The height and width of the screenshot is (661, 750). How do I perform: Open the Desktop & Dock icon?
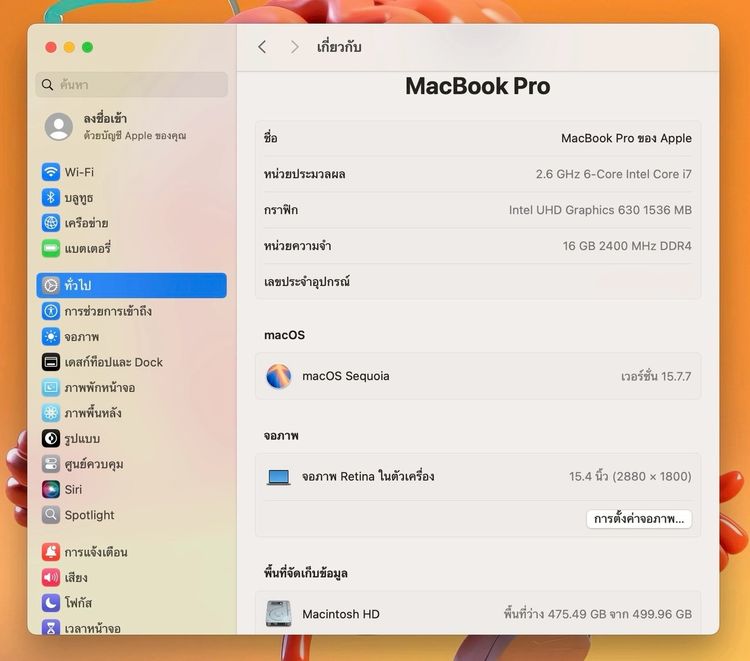click(x=51, y=362)
